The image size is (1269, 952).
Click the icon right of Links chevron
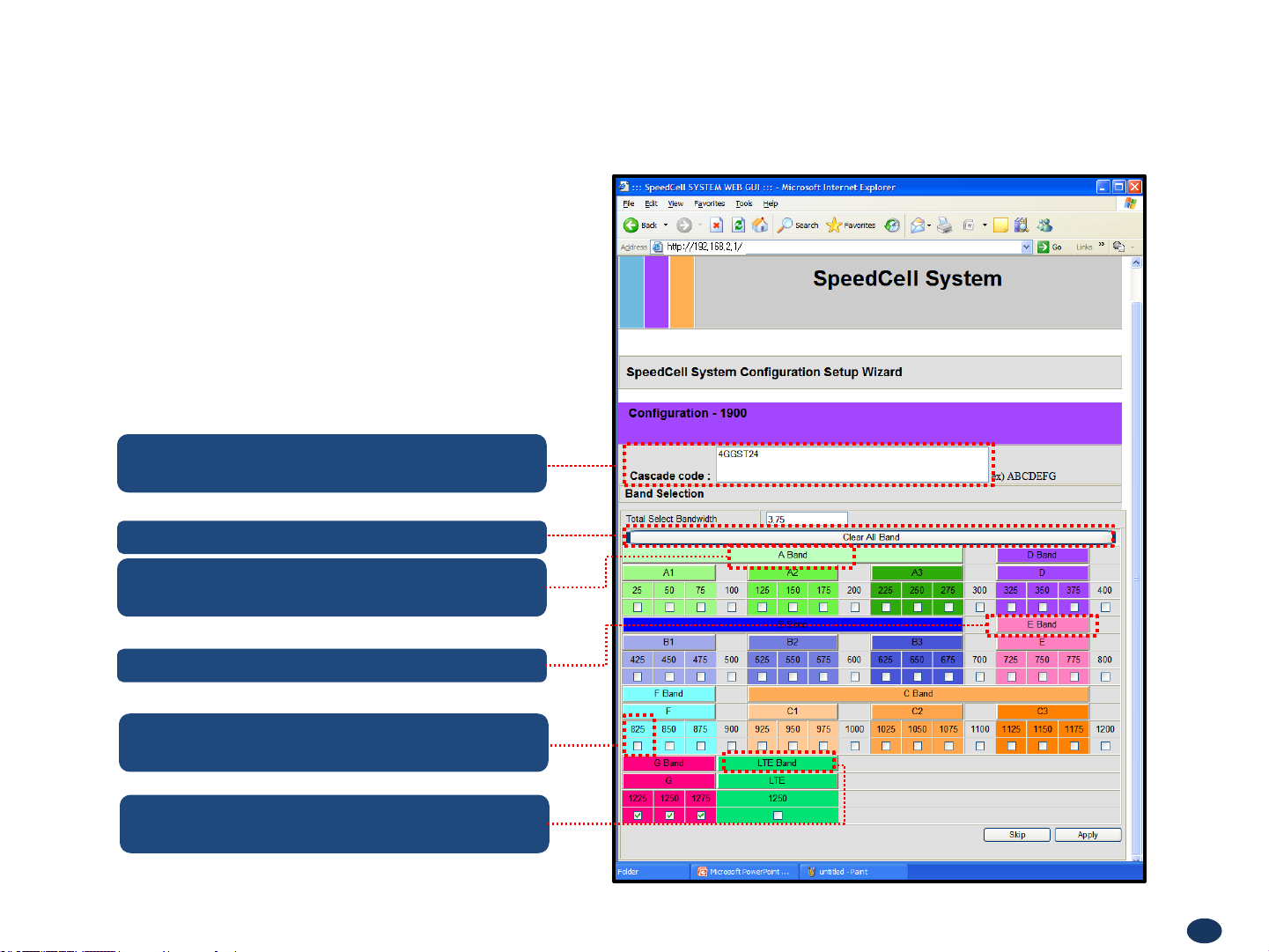[1118, 247]
